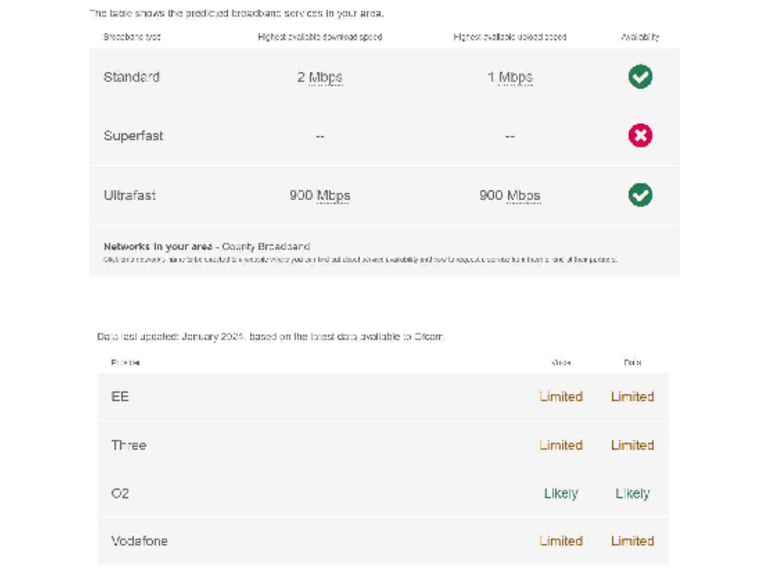The width and height of the screenshot is (768, 576).
Task: Select the Superfast broadband type row label
Action: pos(133,136)
